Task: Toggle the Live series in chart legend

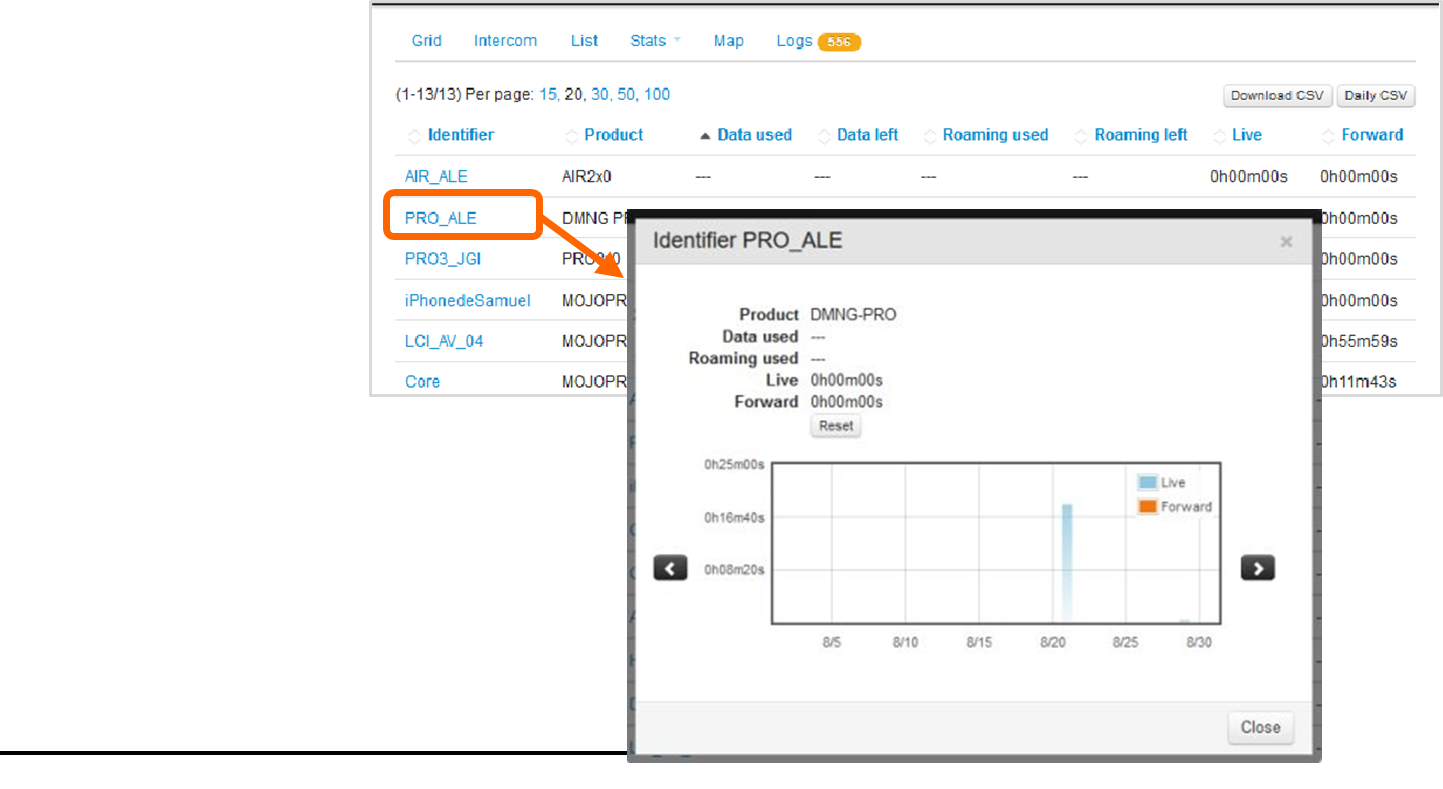Action: click(x=1161, y=483)
